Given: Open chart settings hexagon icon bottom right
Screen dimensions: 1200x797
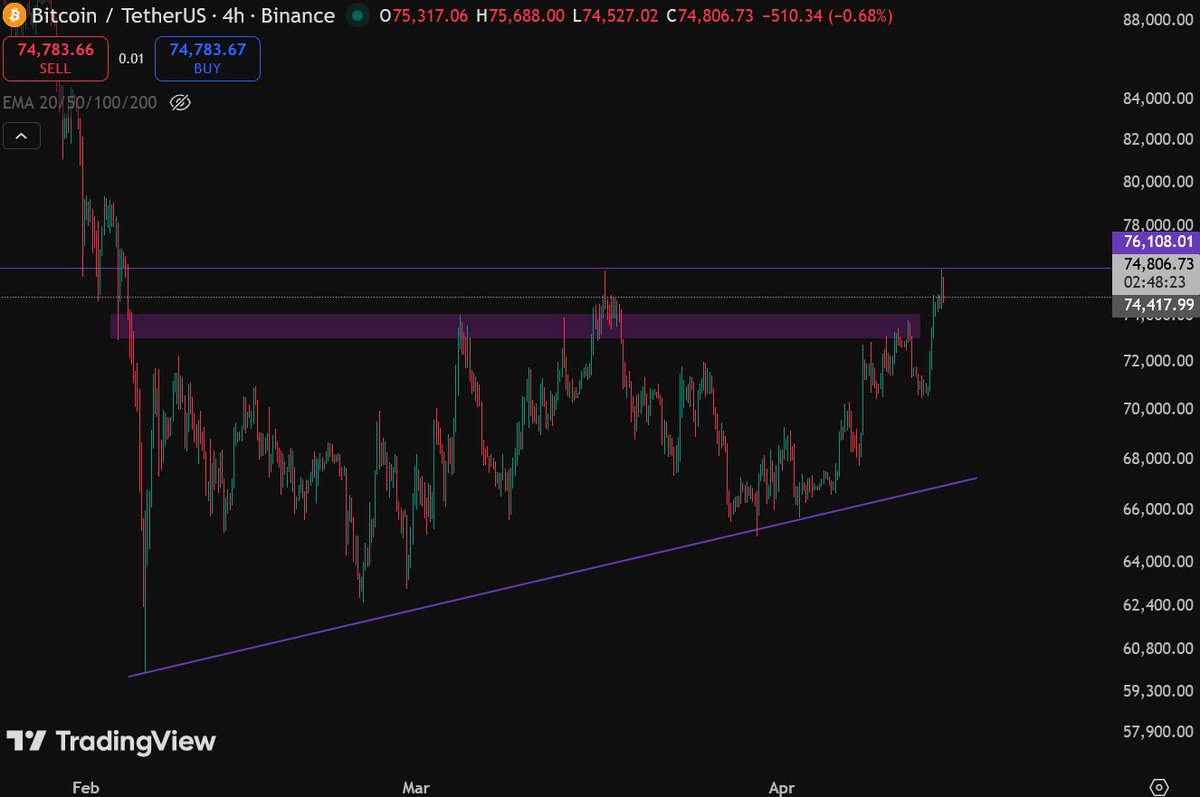Looking at the screenshot, I should [1159, 787].
